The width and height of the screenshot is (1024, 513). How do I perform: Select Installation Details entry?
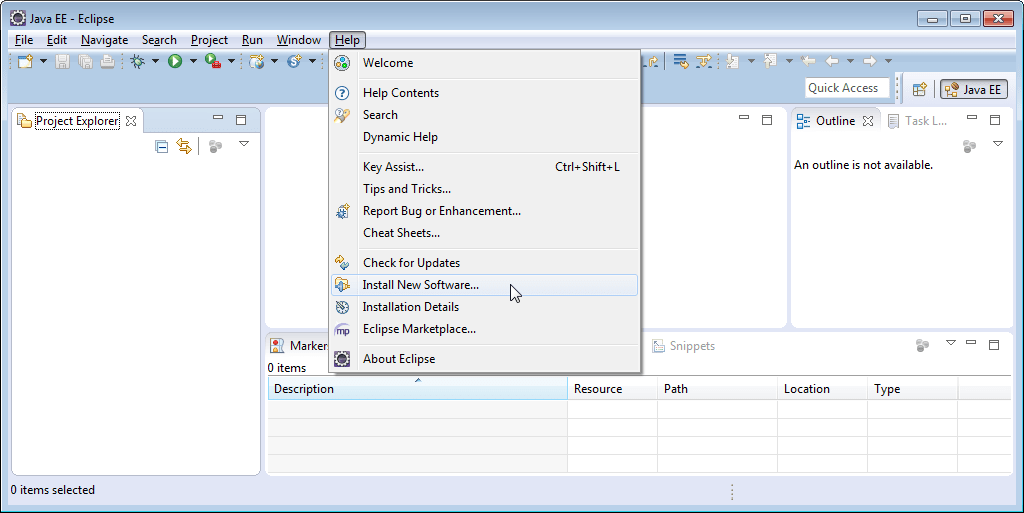tap(485, 307)
